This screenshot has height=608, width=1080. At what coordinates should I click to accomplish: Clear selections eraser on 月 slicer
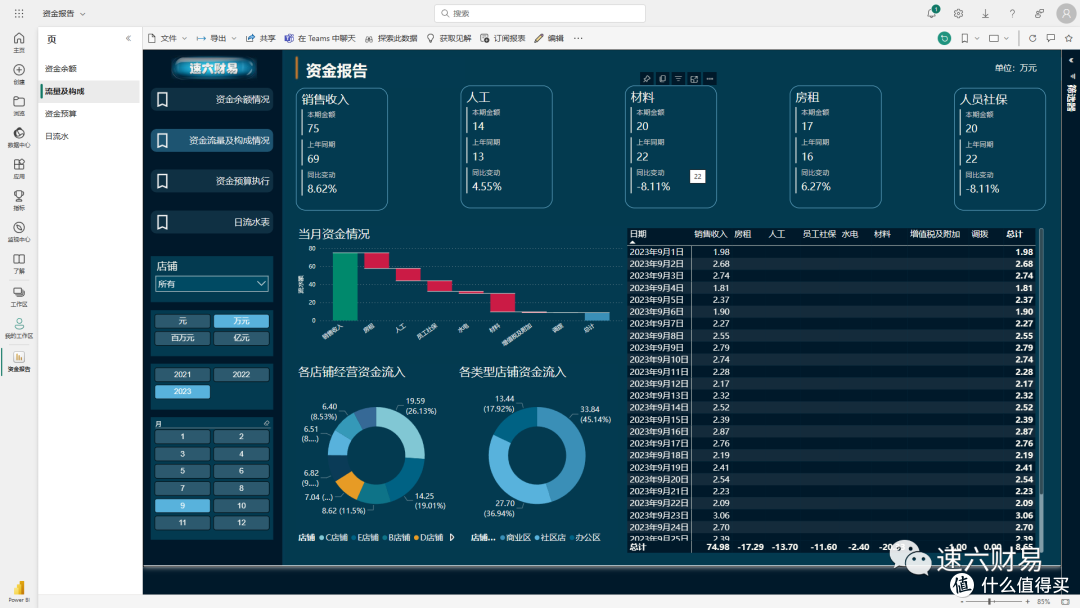pos(267,423)
